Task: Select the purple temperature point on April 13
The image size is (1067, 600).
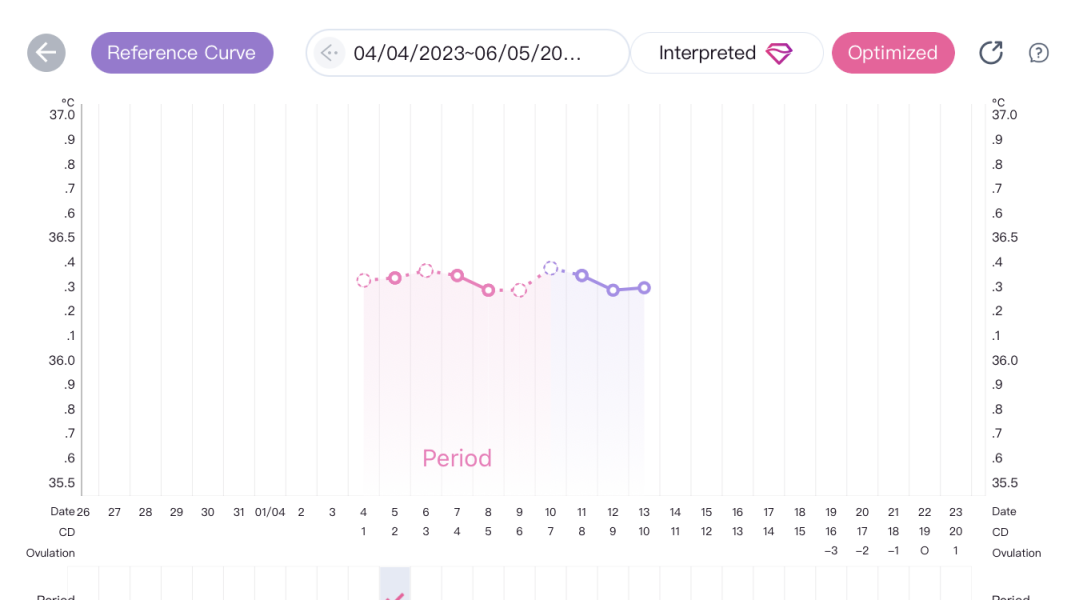Action: point(644,288)
